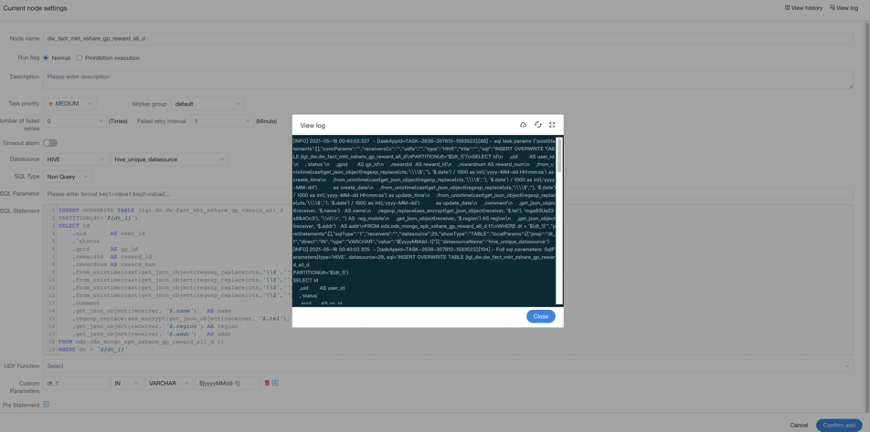Close the View log dialog

pos(540,316)
